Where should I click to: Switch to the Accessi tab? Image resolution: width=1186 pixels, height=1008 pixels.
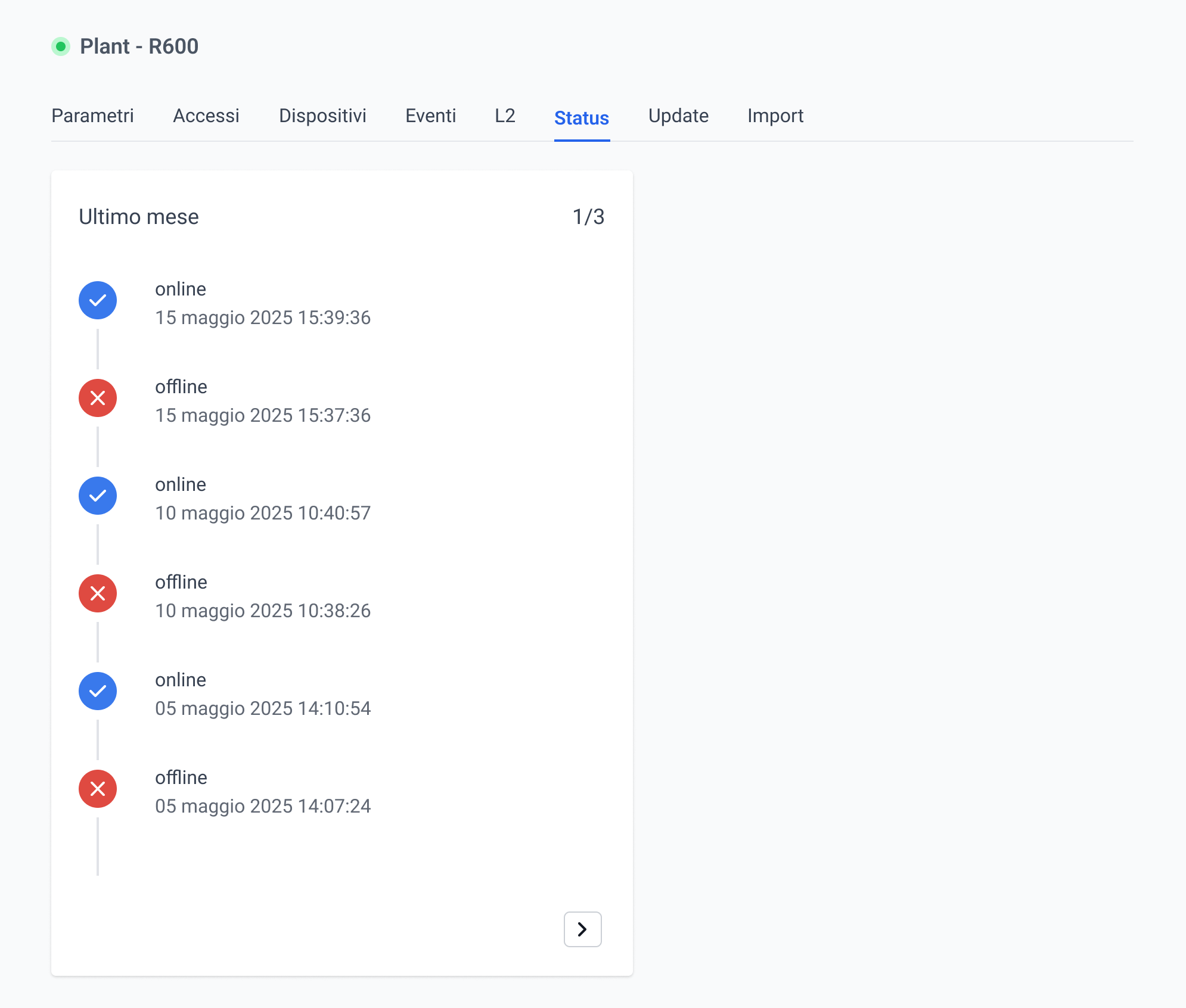click(206, 116)
